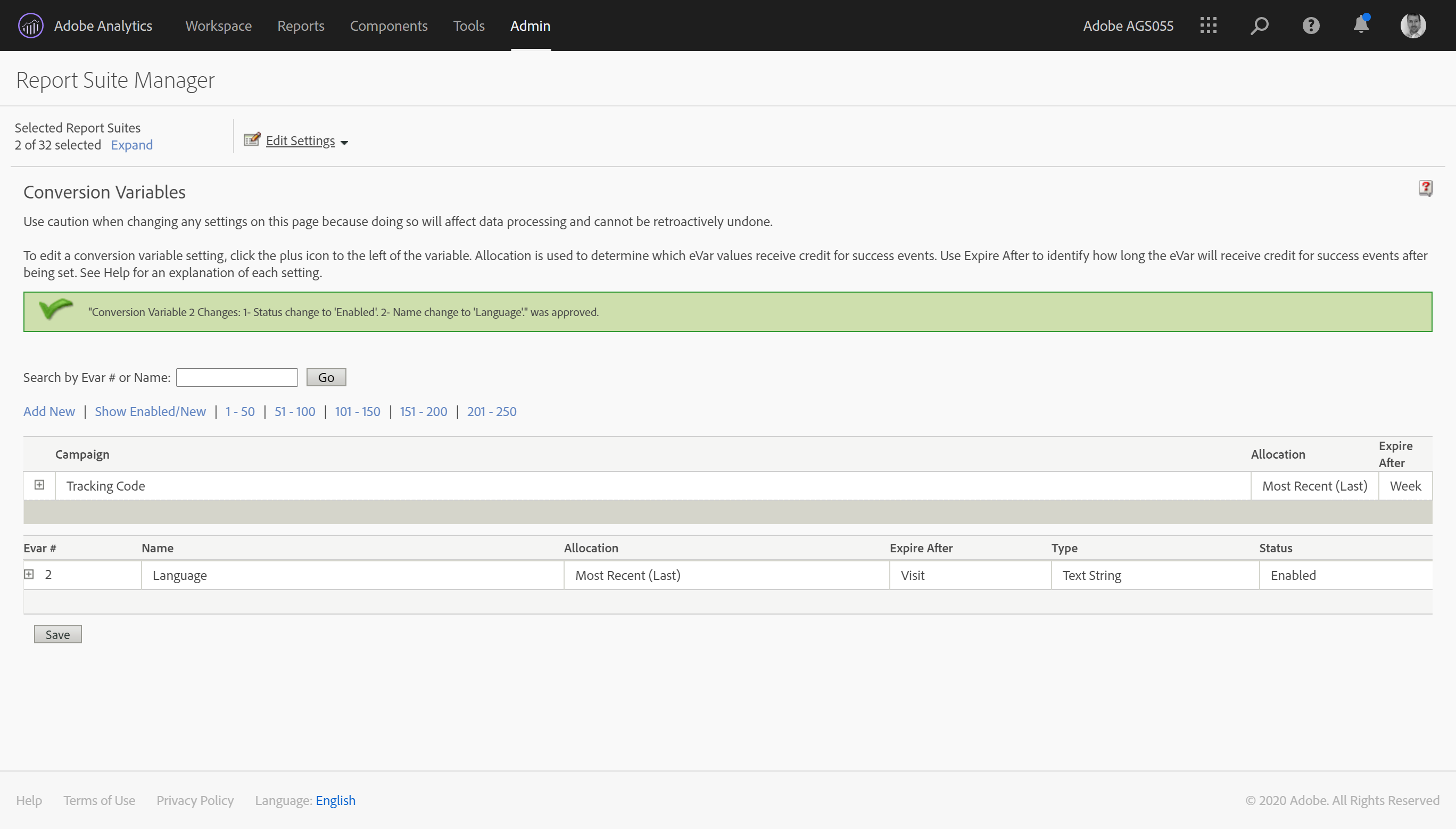
Task: Click the search magnifier icon
Action: tap(1259, 26)
